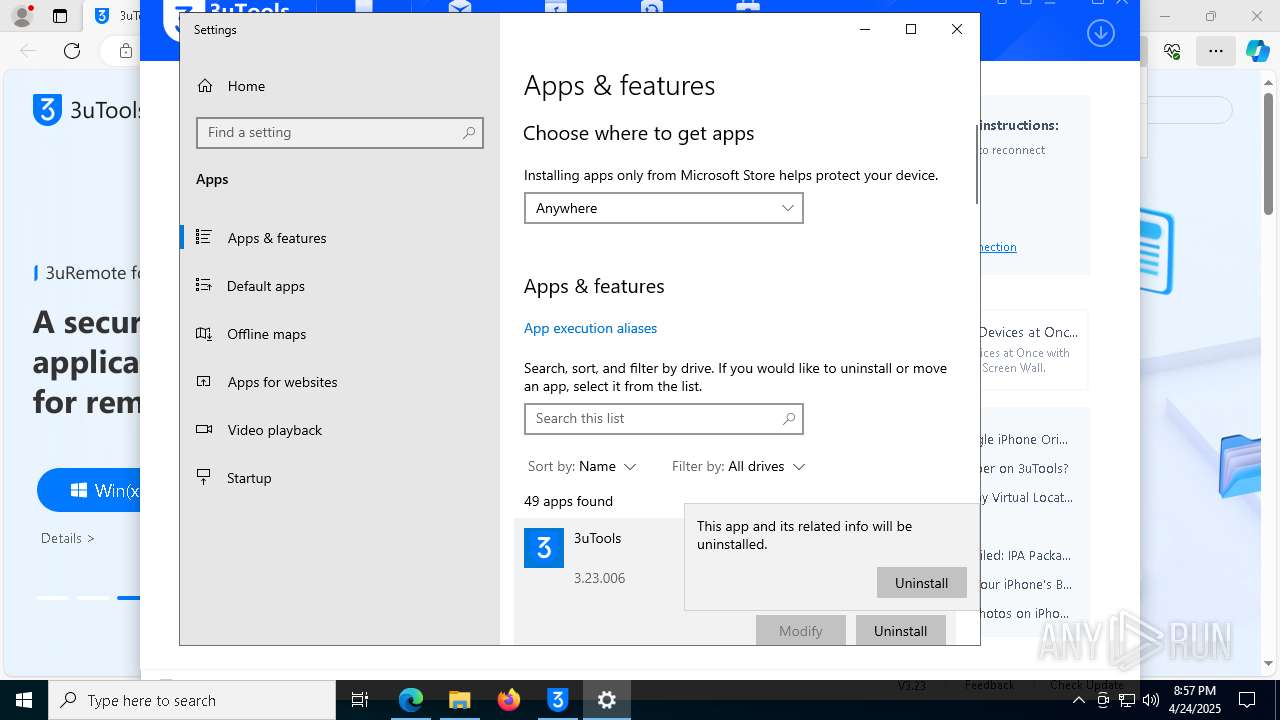Open the App execution aliases link

point(590,328)
